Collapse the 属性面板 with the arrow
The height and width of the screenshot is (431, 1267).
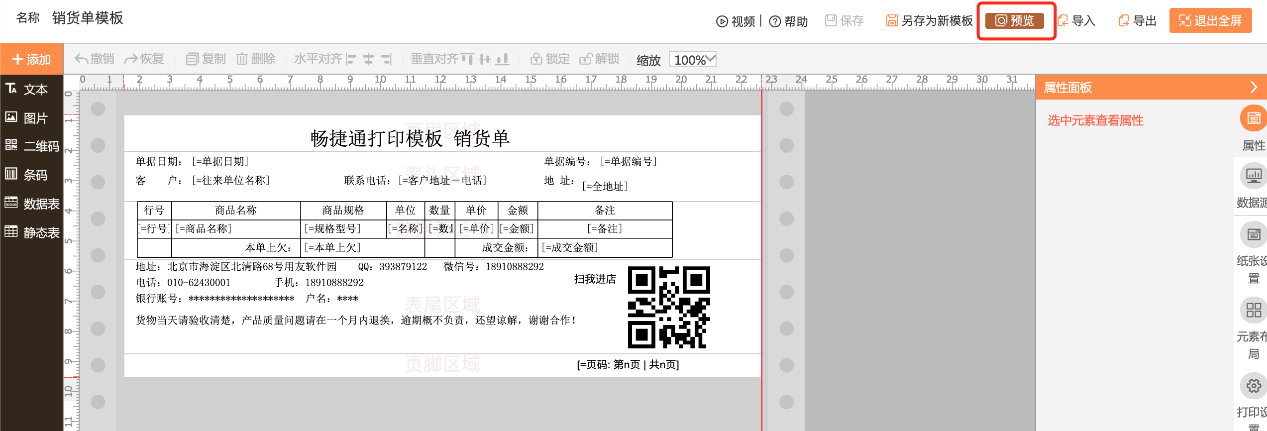(1254, 88)
